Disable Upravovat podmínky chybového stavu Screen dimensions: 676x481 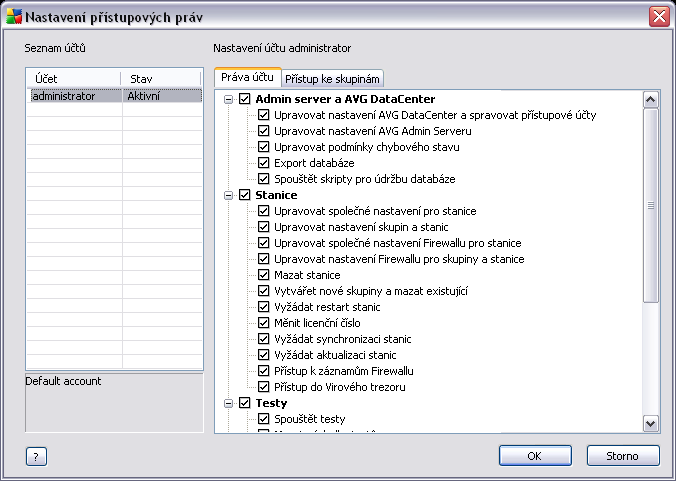263,147
